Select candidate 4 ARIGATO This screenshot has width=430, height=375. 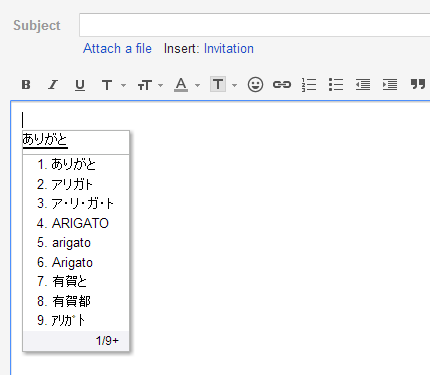[x=76, y=223]
